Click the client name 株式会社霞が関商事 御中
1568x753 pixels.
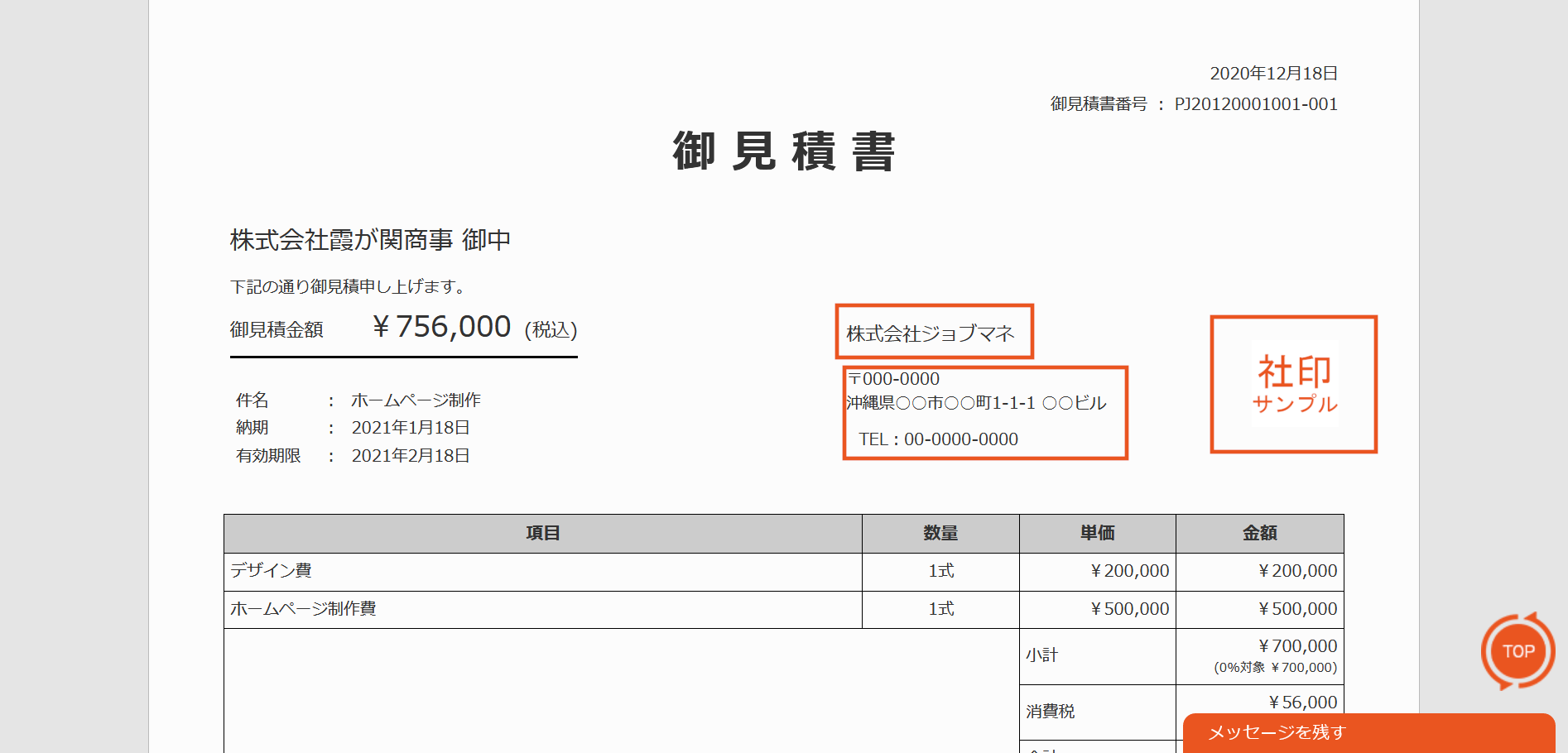[370, 240]
